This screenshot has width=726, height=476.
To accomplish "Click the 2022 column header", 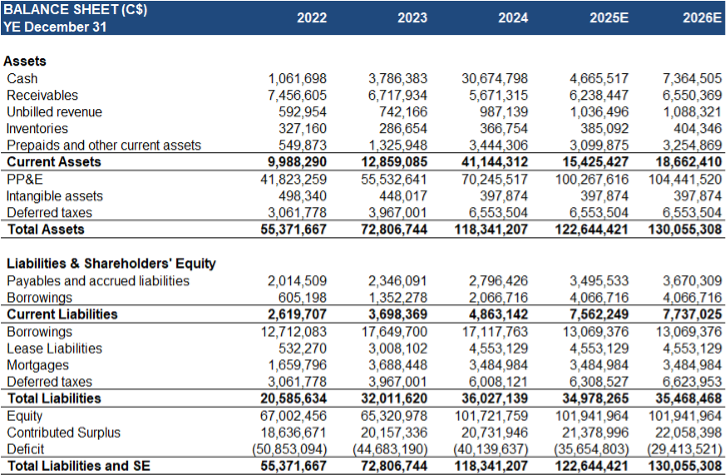I will (312, 18).
